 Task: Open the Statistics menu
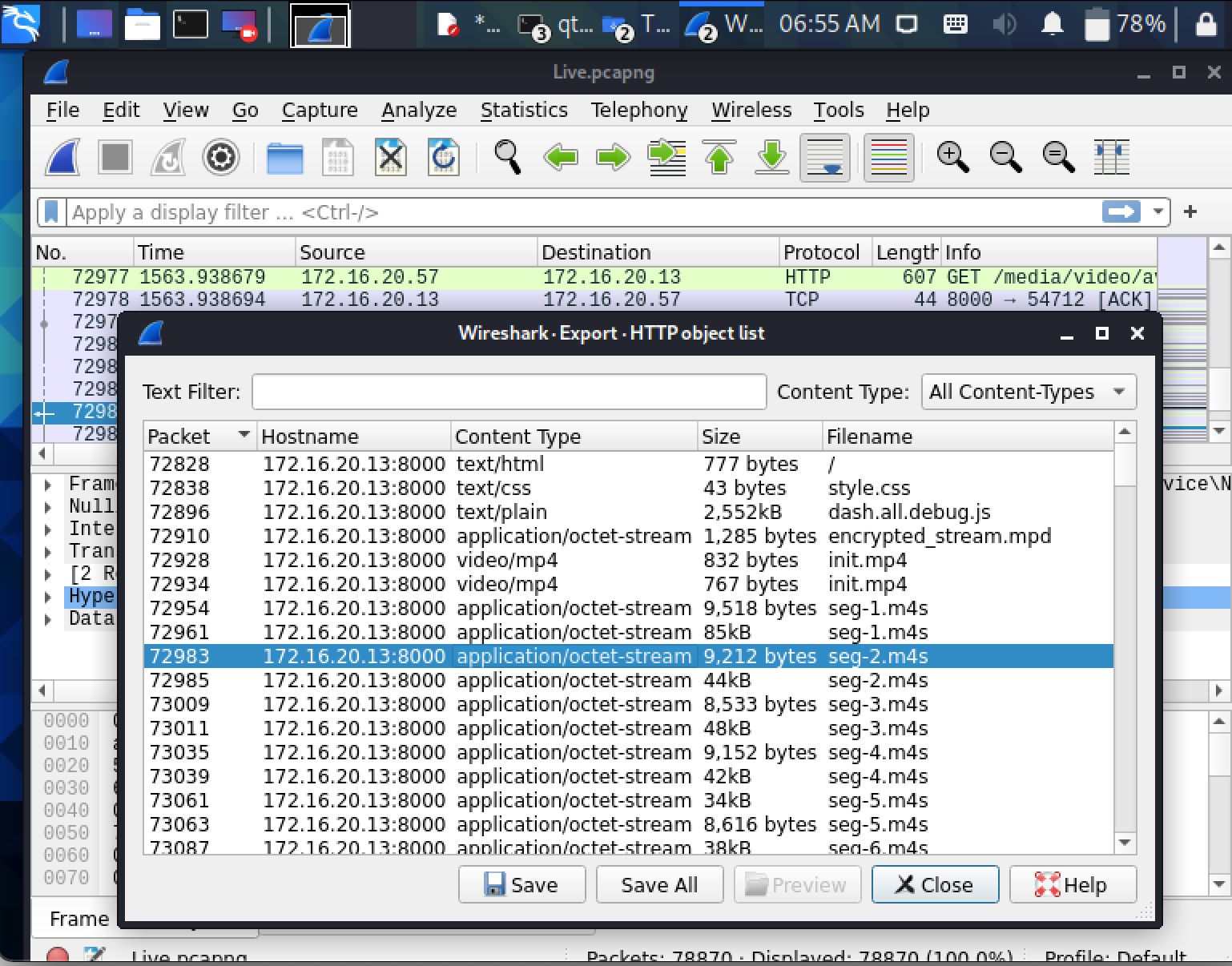click(x=524, y=110)
